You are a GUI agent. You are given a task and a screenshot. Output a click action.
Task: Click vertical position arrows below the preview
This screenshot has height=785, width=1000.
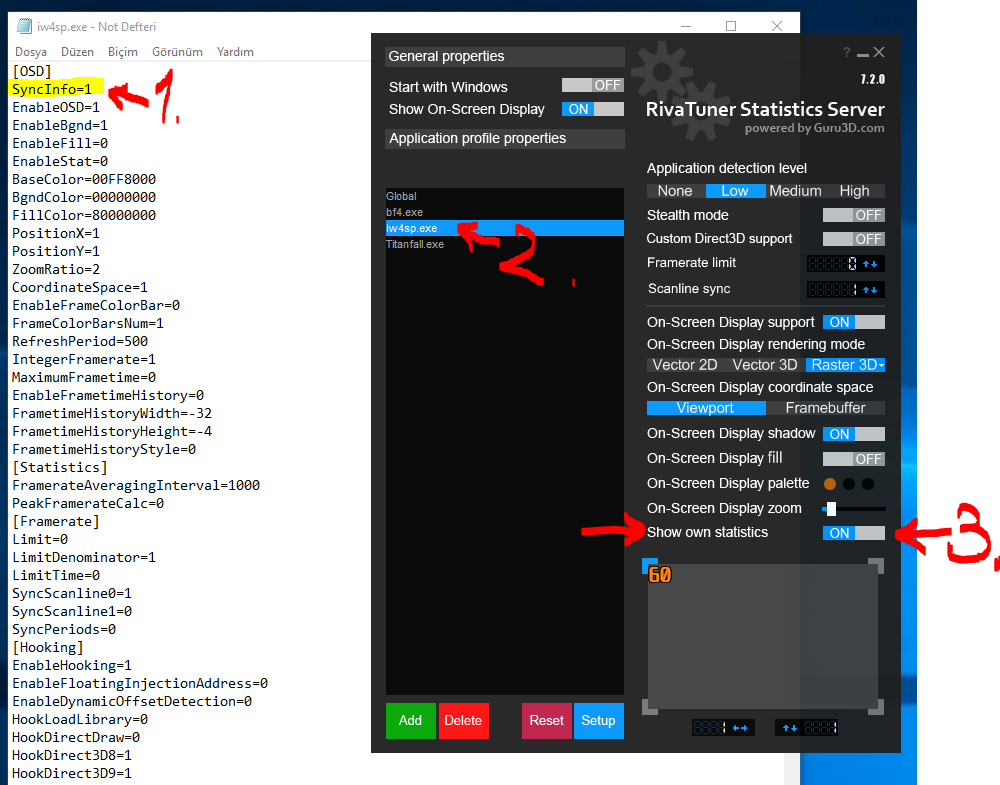[x=790, y=728]
